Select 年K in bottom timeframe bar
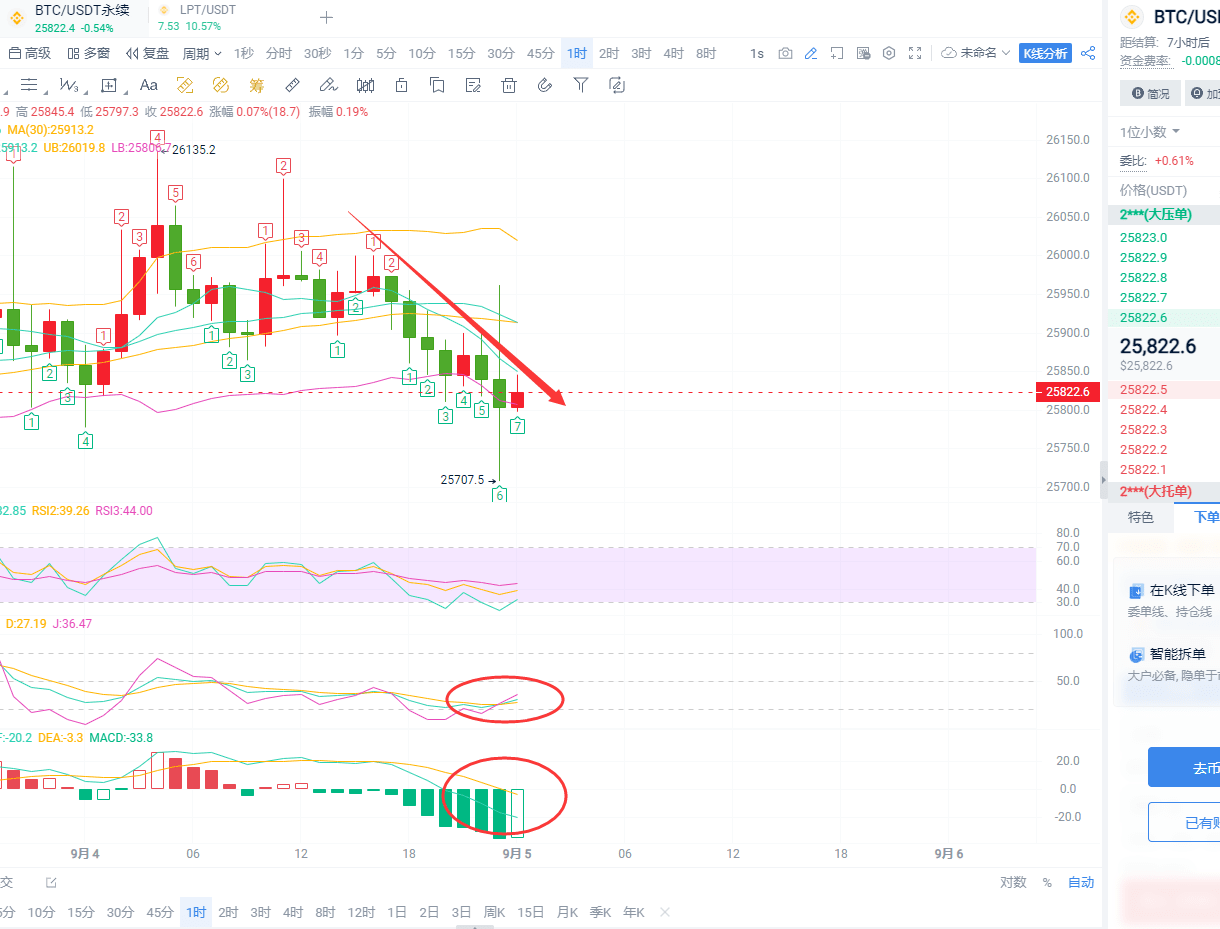 tap(634, 912)
